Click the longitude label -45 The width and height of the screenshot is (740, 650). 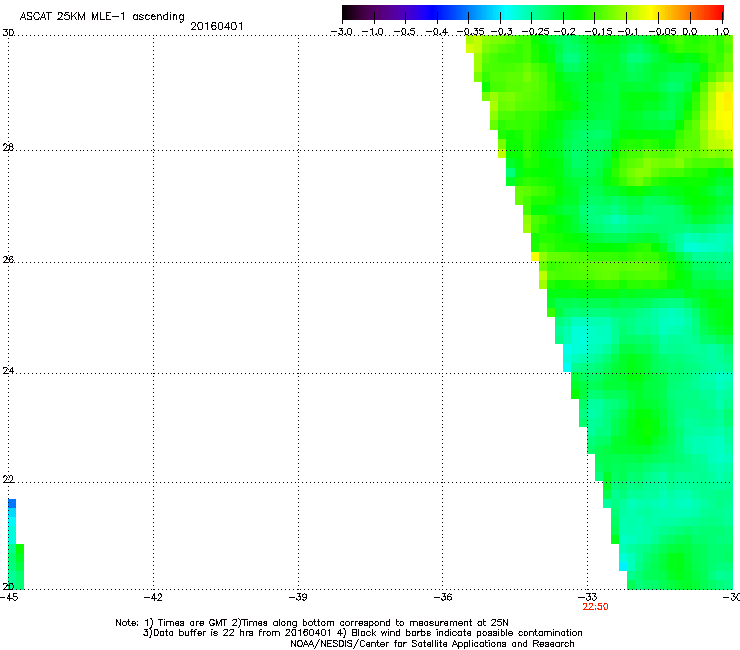[9, 598]
